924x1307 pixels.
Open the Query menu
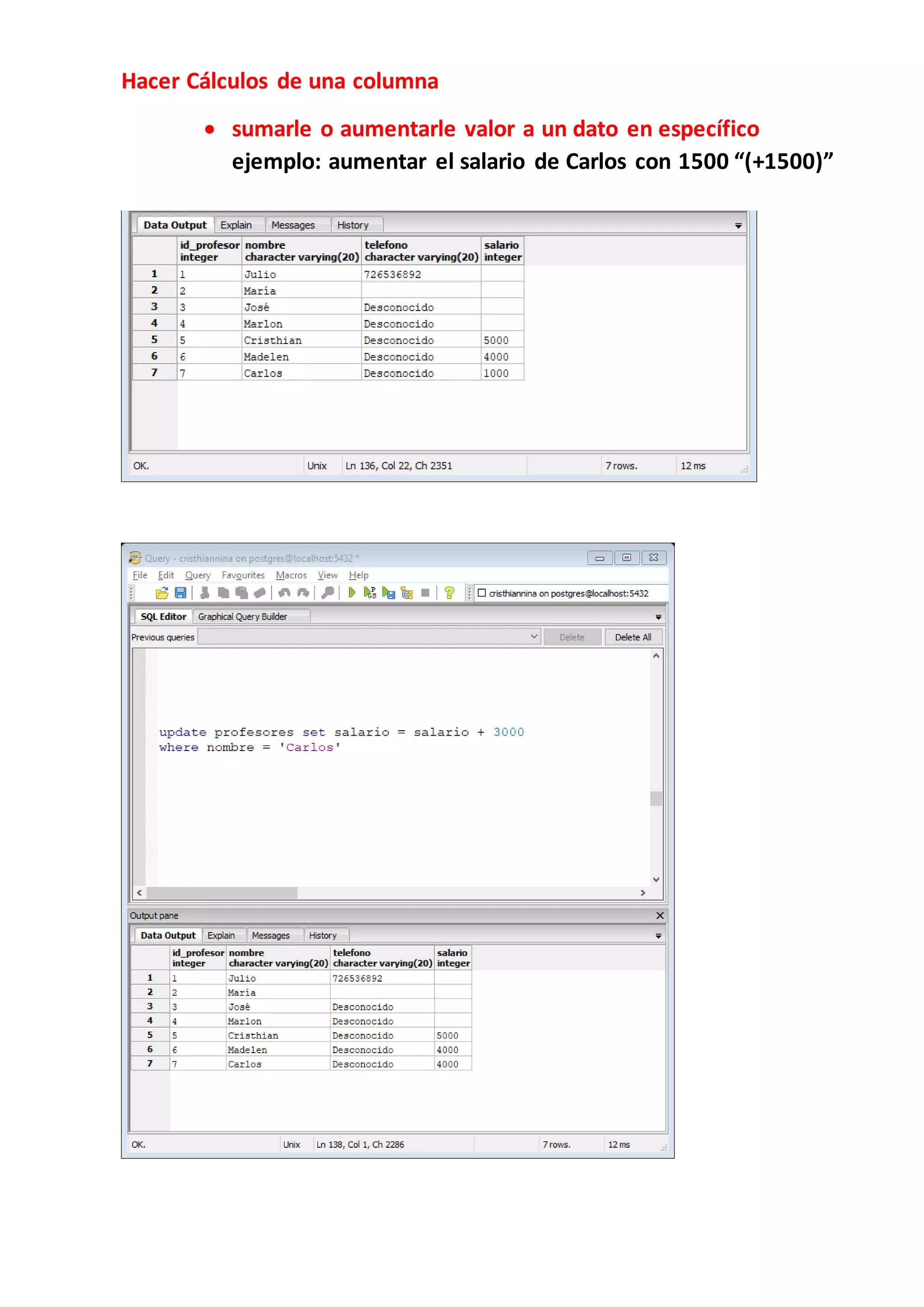tap(198, 575)
